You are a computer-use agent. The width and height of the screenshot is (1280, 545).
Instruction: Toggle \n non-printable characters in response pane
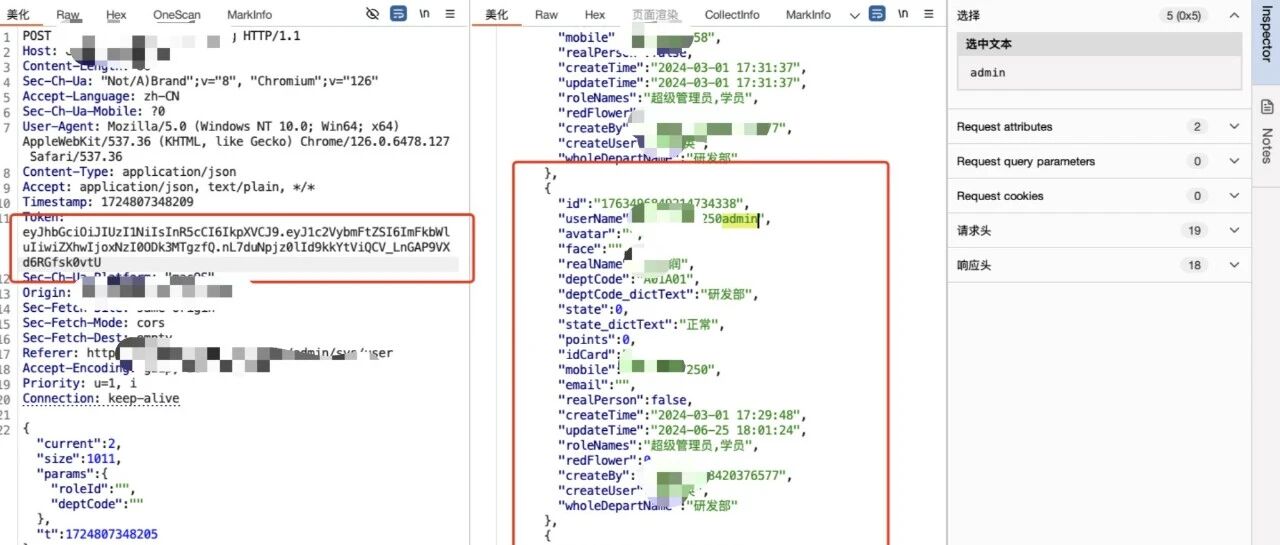point(904,14)
